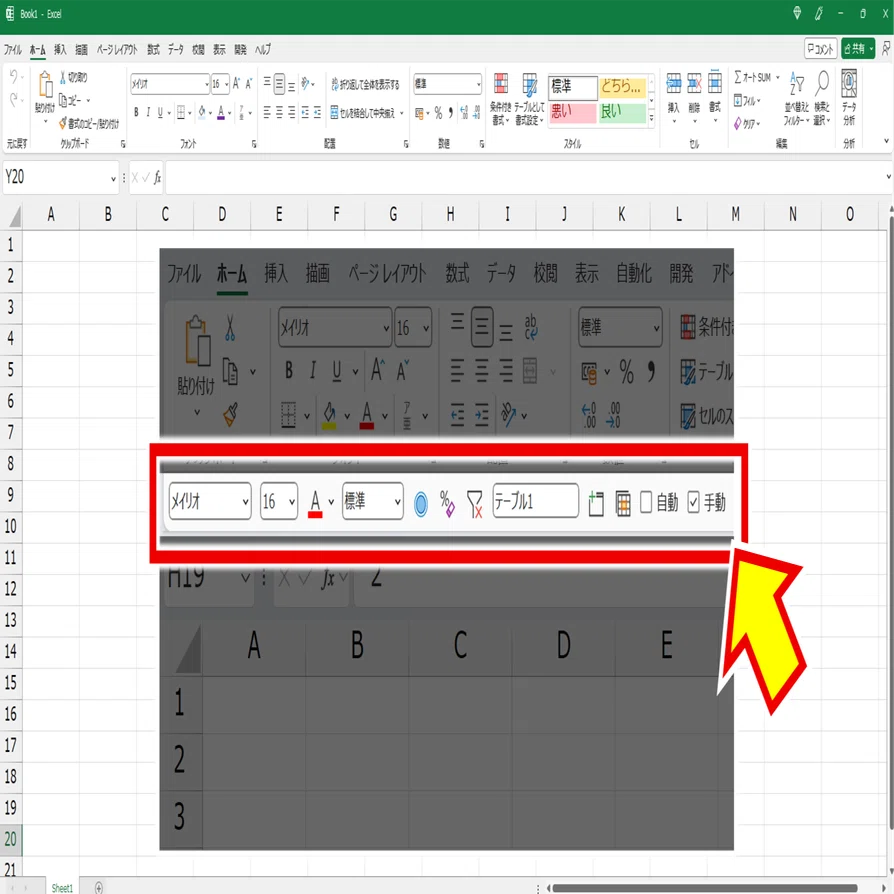Screen dimensions: 894x894
Task: Click the Redo arrow icon
Action: click(x=14, y=100)
